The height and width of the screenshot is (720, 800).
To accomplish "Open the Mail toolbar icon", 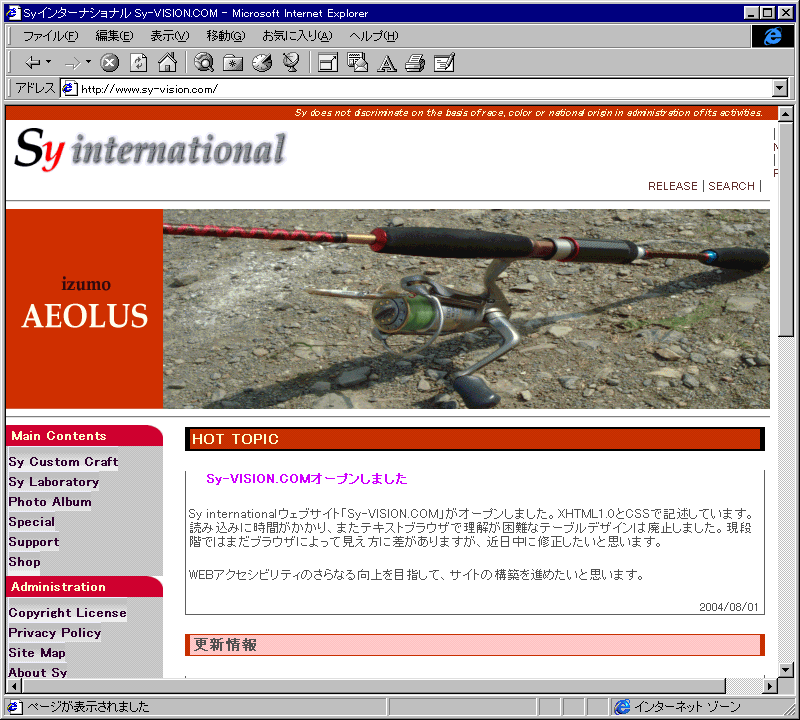I will pyautogui.click(x=357, y=63).
